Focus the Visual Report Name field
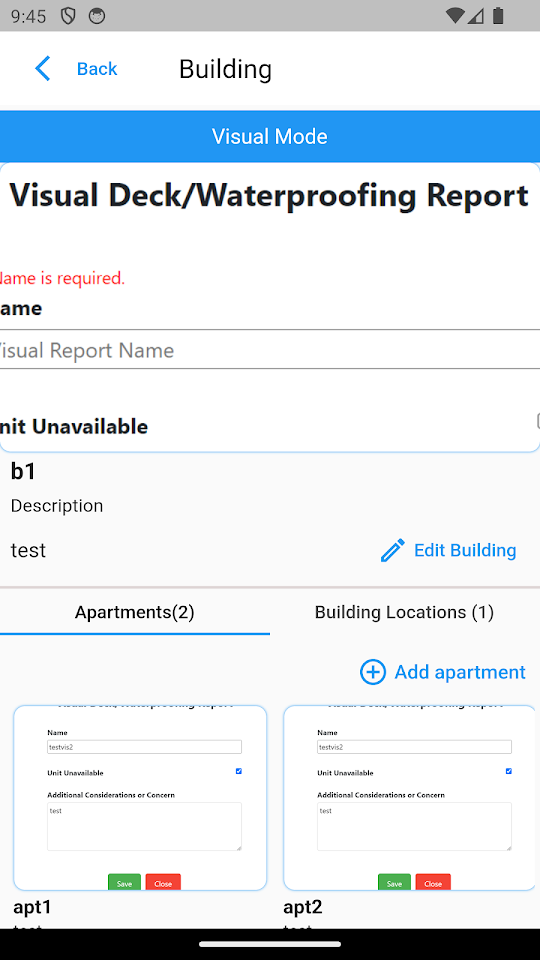Image resolution: width=540 pixels, height=960 pixels. pyautogui.click(x=270, y=350)
